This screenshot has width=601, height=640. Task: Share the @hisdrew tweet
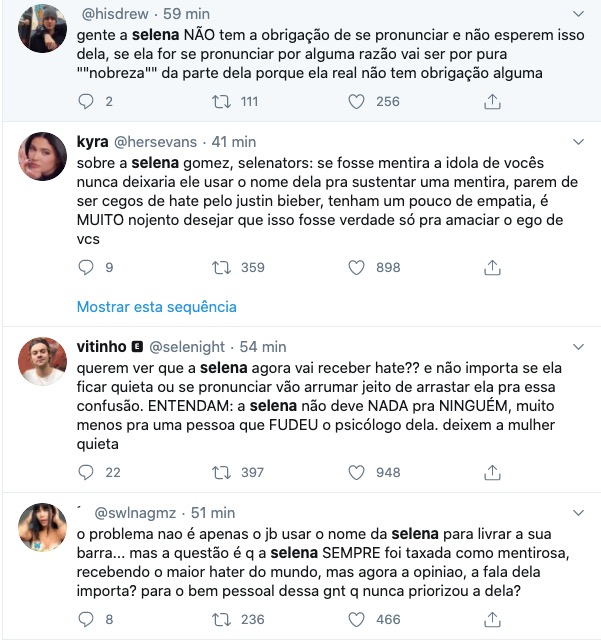pos(492,101)
